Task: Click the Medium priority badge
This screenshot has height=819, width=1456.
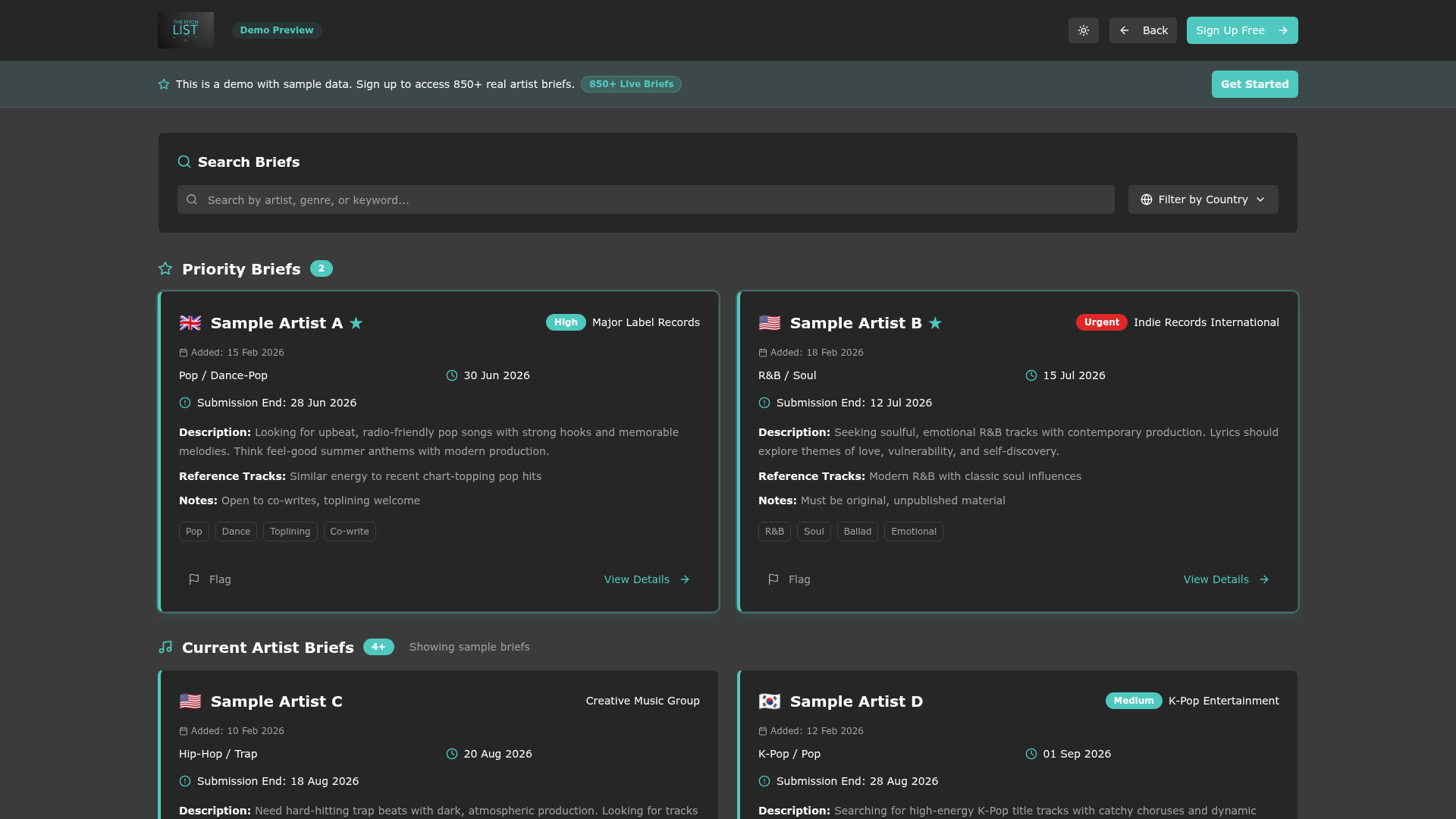Action: click(x=1134, y=701)
